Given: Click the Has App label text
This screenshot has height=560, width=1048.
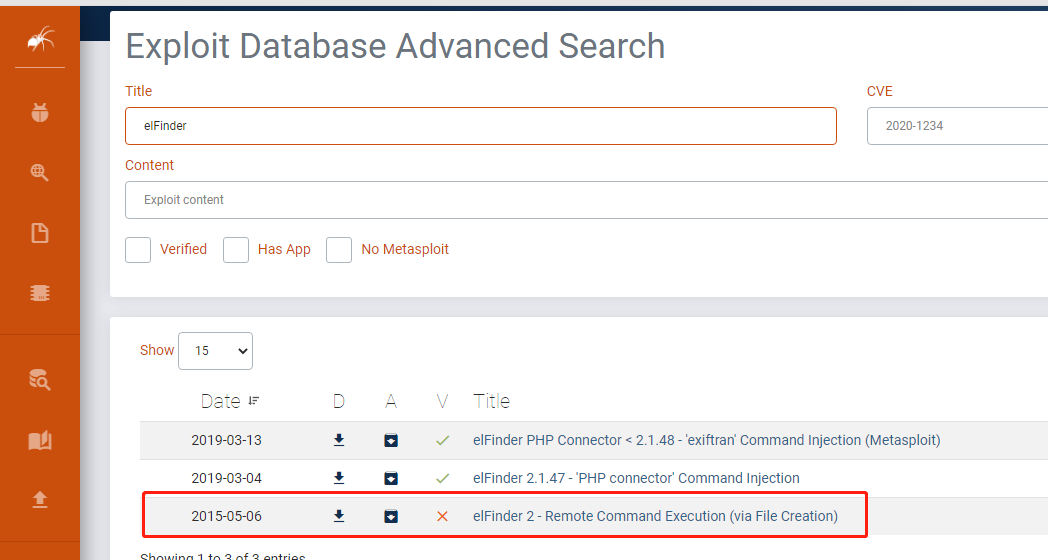Looking at the screenshot, I should click(x=284, y=249).
